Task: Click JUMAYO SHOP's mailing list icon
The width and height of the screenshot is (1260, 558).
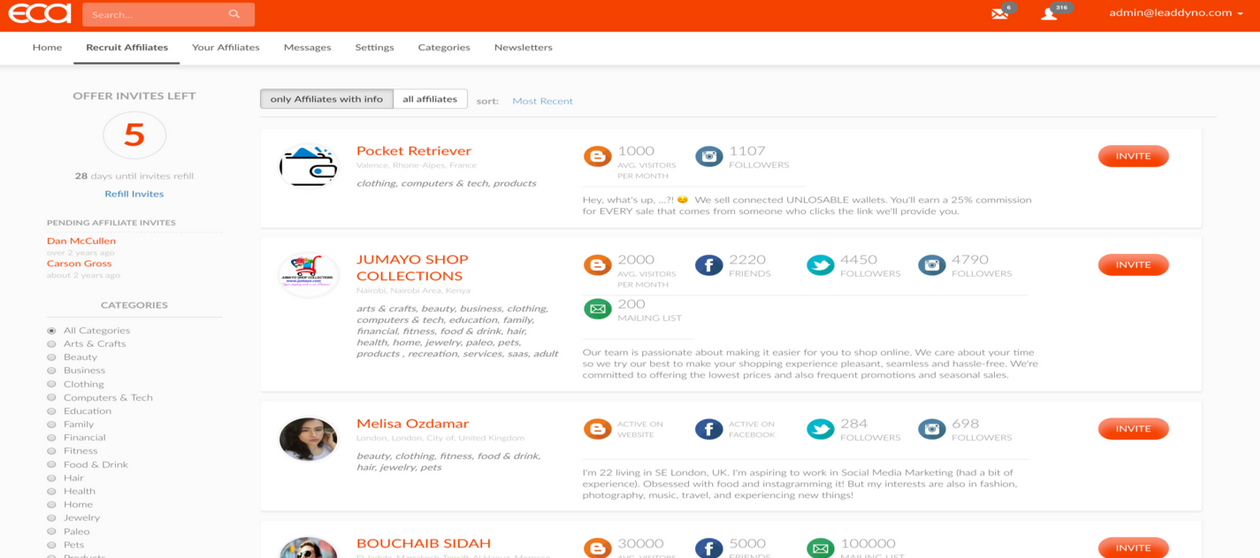Action: tap(597, 309)
